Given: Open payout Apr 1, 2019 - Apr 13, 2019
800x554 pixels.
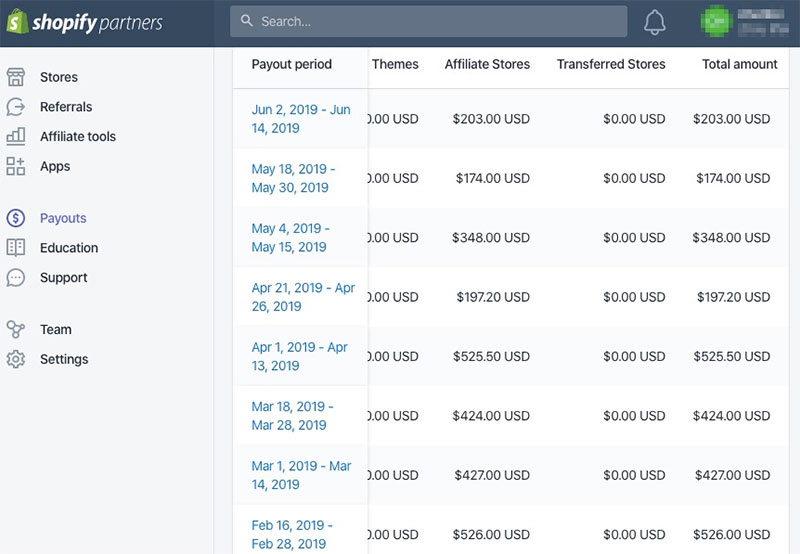Looking at the screenshot, I should point(299,356).
